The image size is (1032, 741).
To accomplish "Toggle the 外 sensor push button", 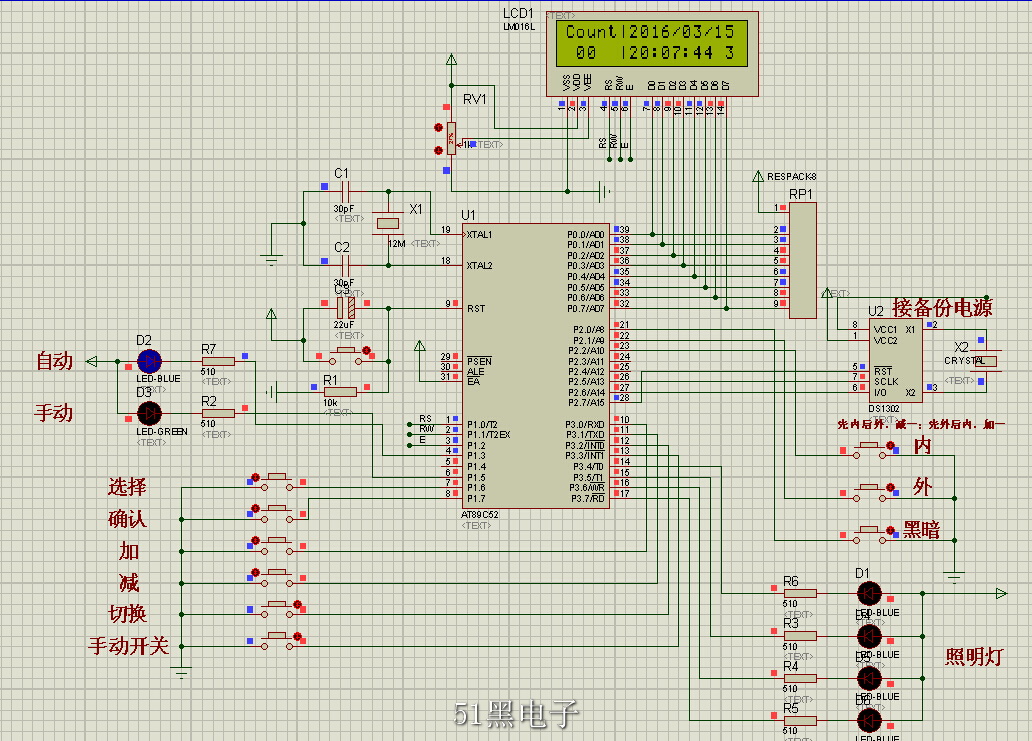I will coord(870,493).
